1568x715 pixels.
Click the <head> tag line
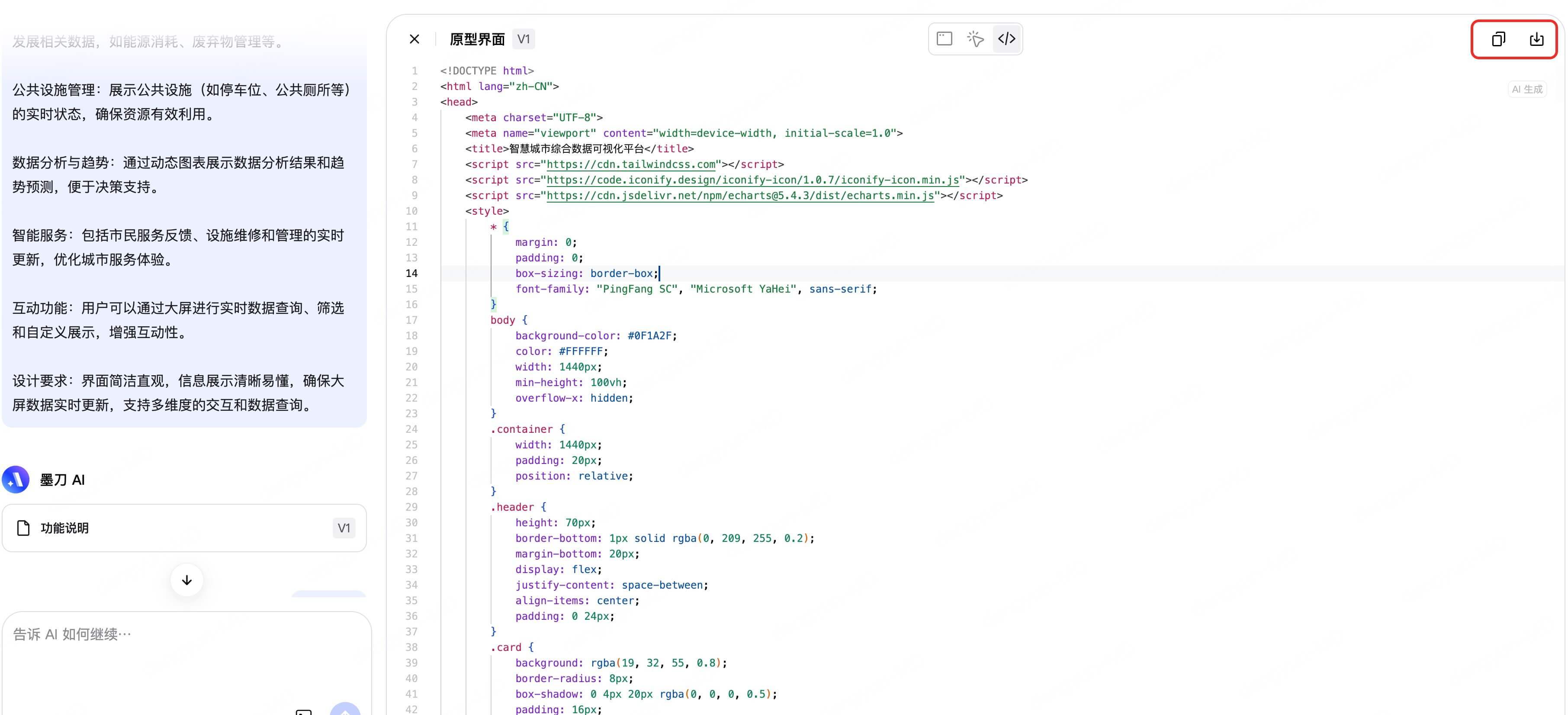pyautogui.click(x=459, y=102)
